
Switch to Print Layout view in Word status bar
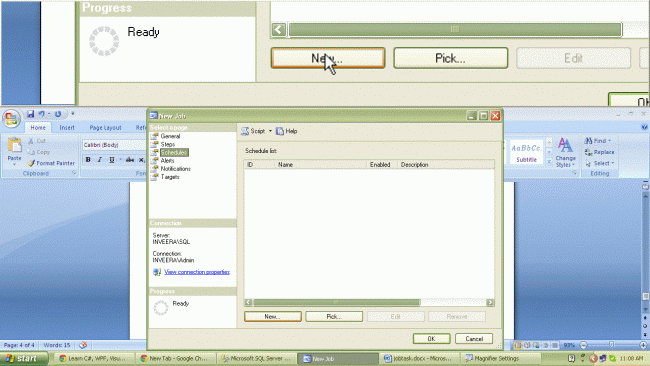[x=518, y=345]
